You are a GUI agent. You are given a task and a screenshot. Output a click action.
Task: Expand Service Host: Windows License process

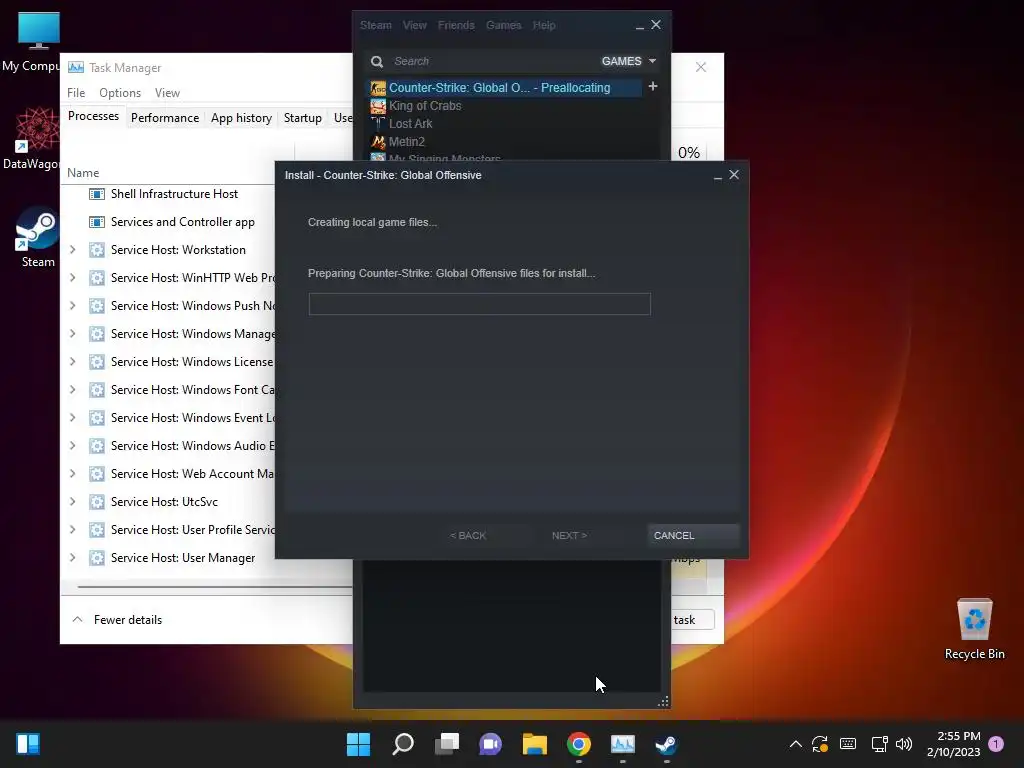click(x=73, y=362)
